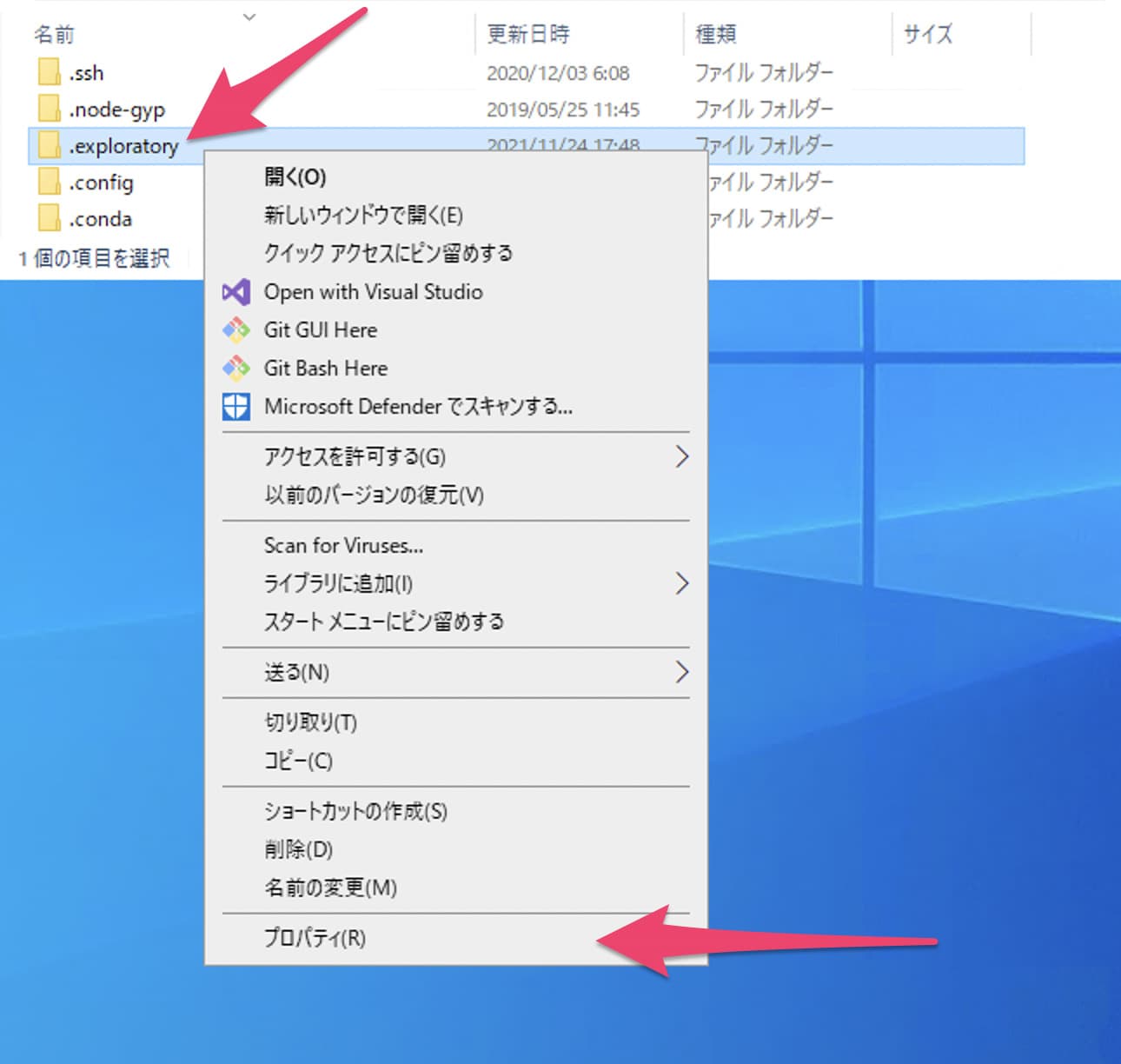Click the .node-gyp folder icon
The height and width of the screenshot is (1064, 1121).
[49, 110]
